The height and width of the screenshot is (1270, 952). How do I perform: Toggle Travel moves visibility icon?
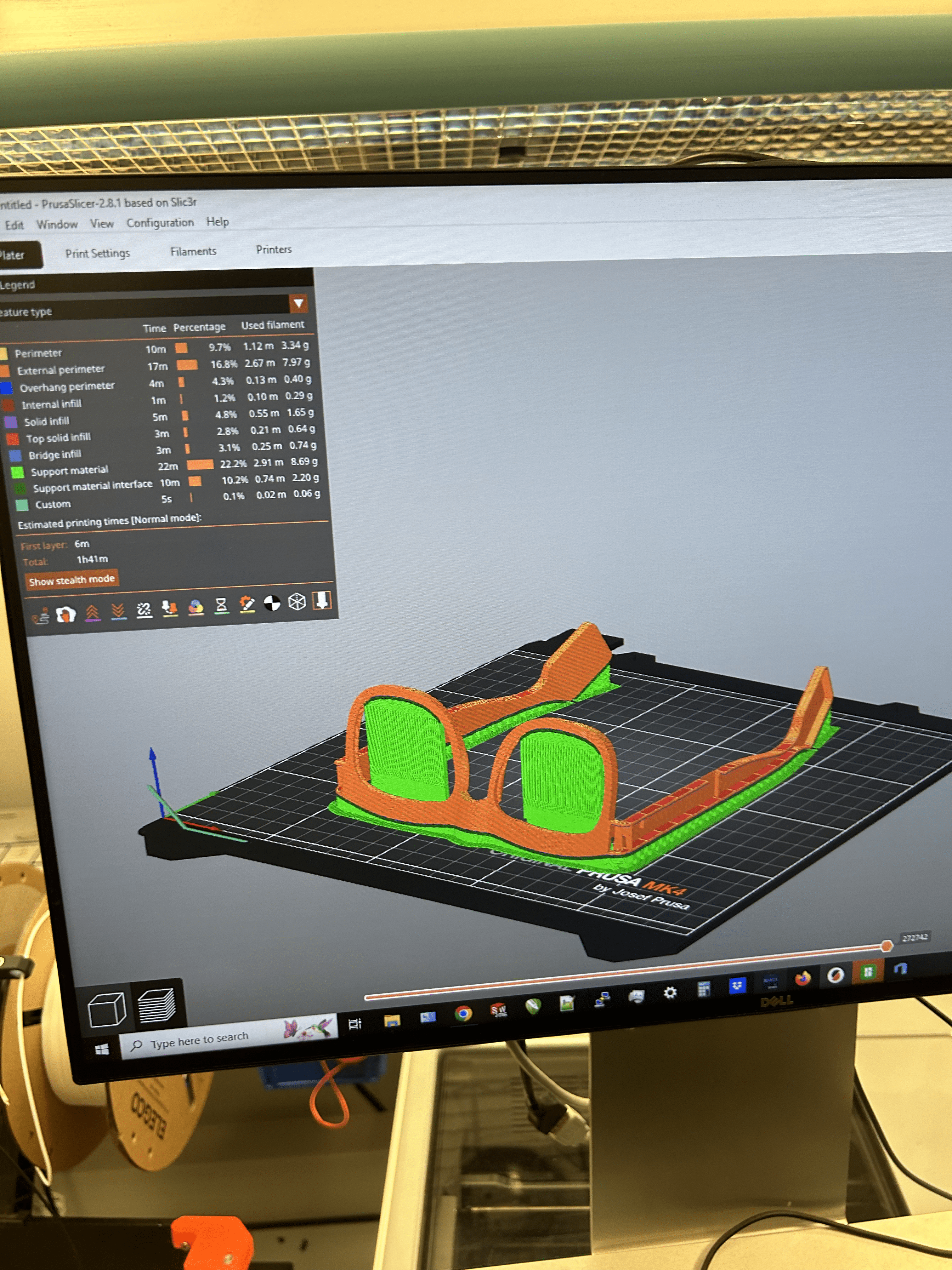click(x=40, y=616)
